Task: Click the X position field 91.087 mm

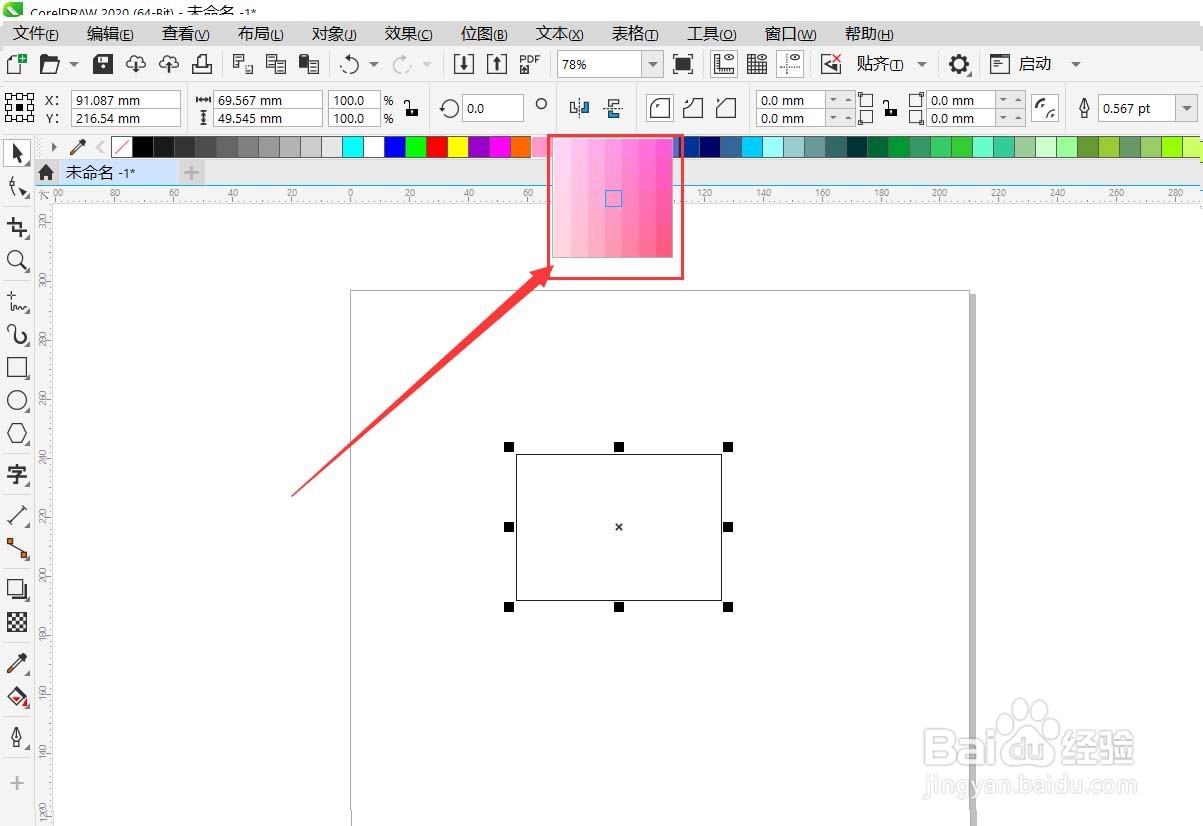Action: pyautogui.click(x=126, y=100)
